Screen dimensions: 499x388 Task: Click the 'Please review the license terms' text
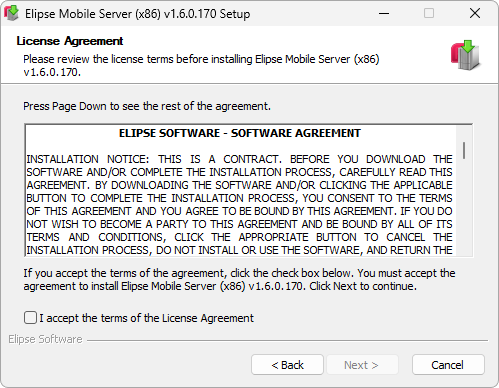[201, 65]
